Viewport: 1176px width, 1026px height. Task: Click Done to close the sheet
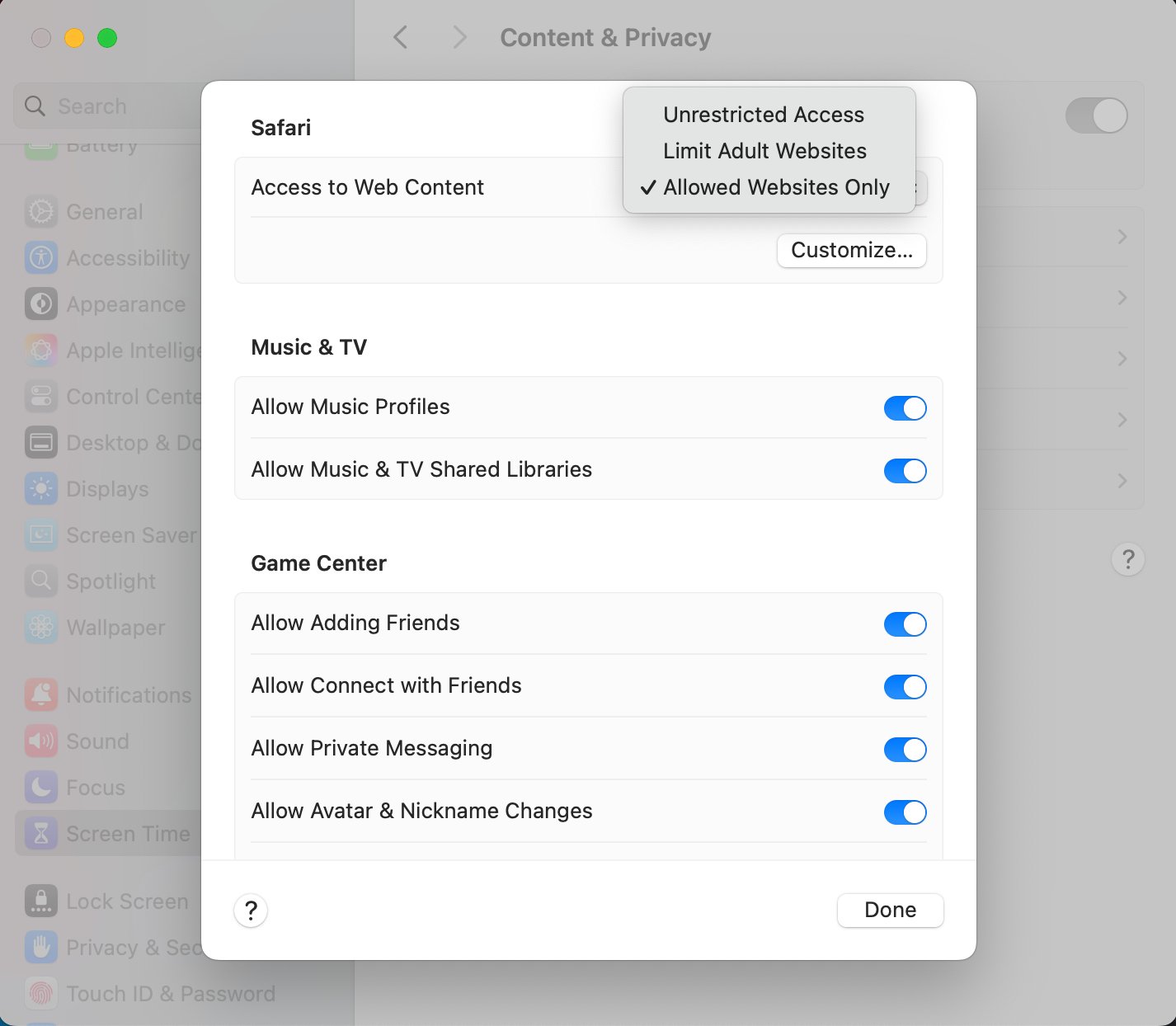[x=890, y=910]
